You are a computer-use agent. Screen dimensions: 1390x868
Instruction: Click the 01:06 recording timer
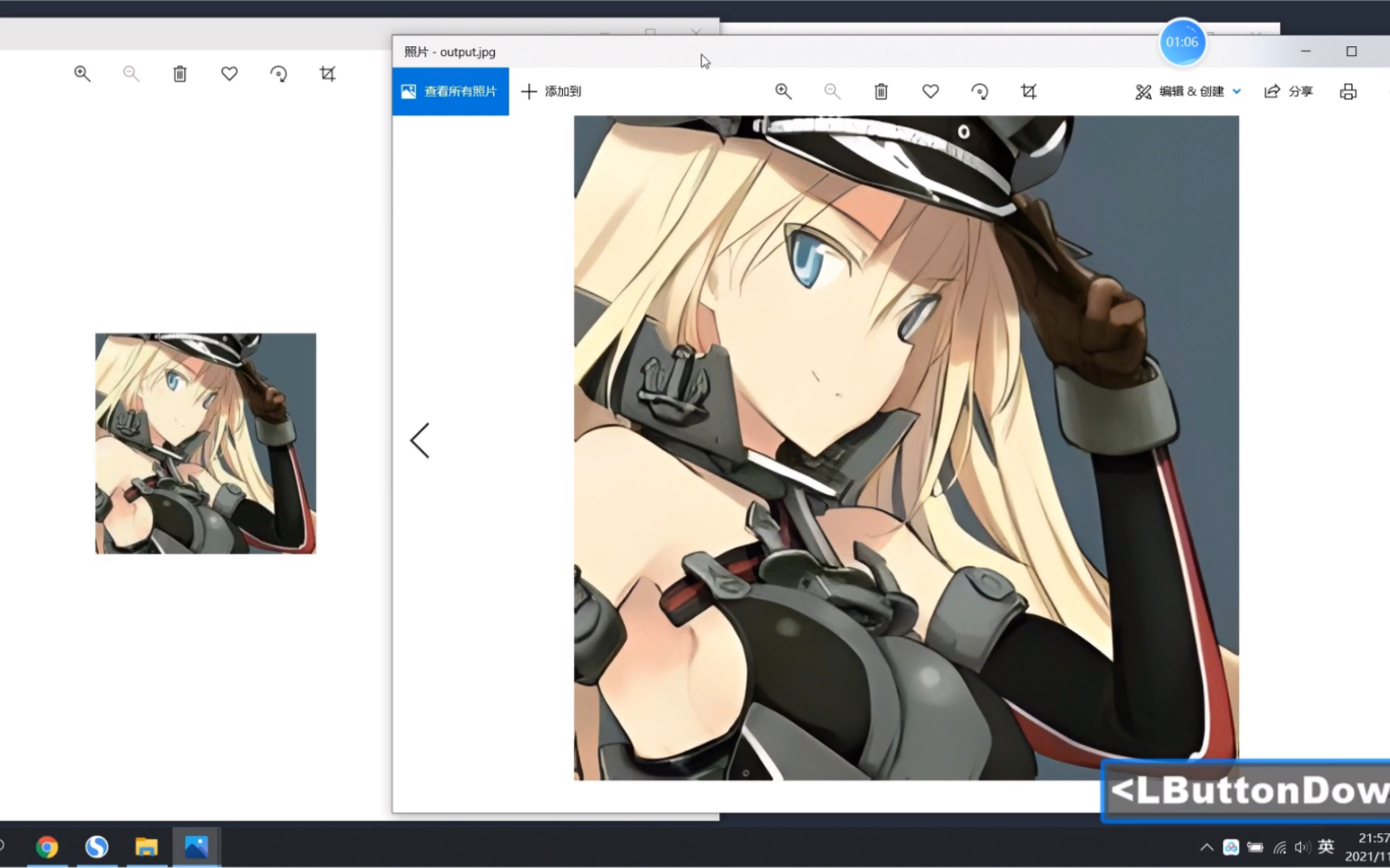[1182, 42]
